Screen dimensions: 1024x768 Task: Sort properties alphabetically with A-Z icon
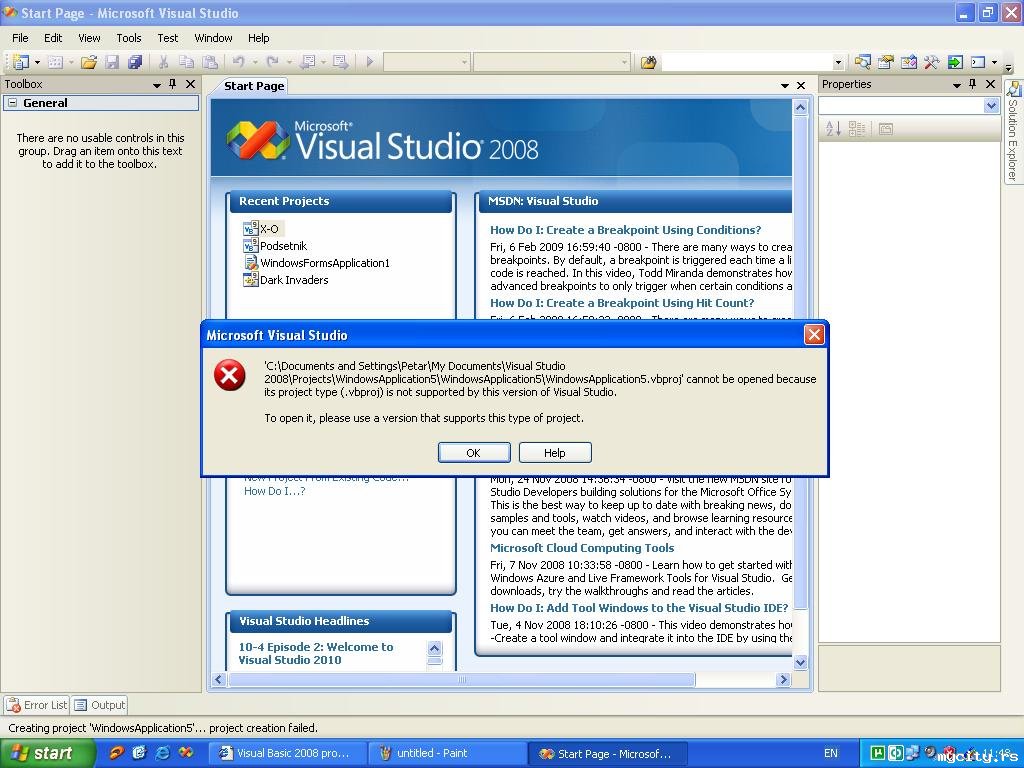[833, 129]
